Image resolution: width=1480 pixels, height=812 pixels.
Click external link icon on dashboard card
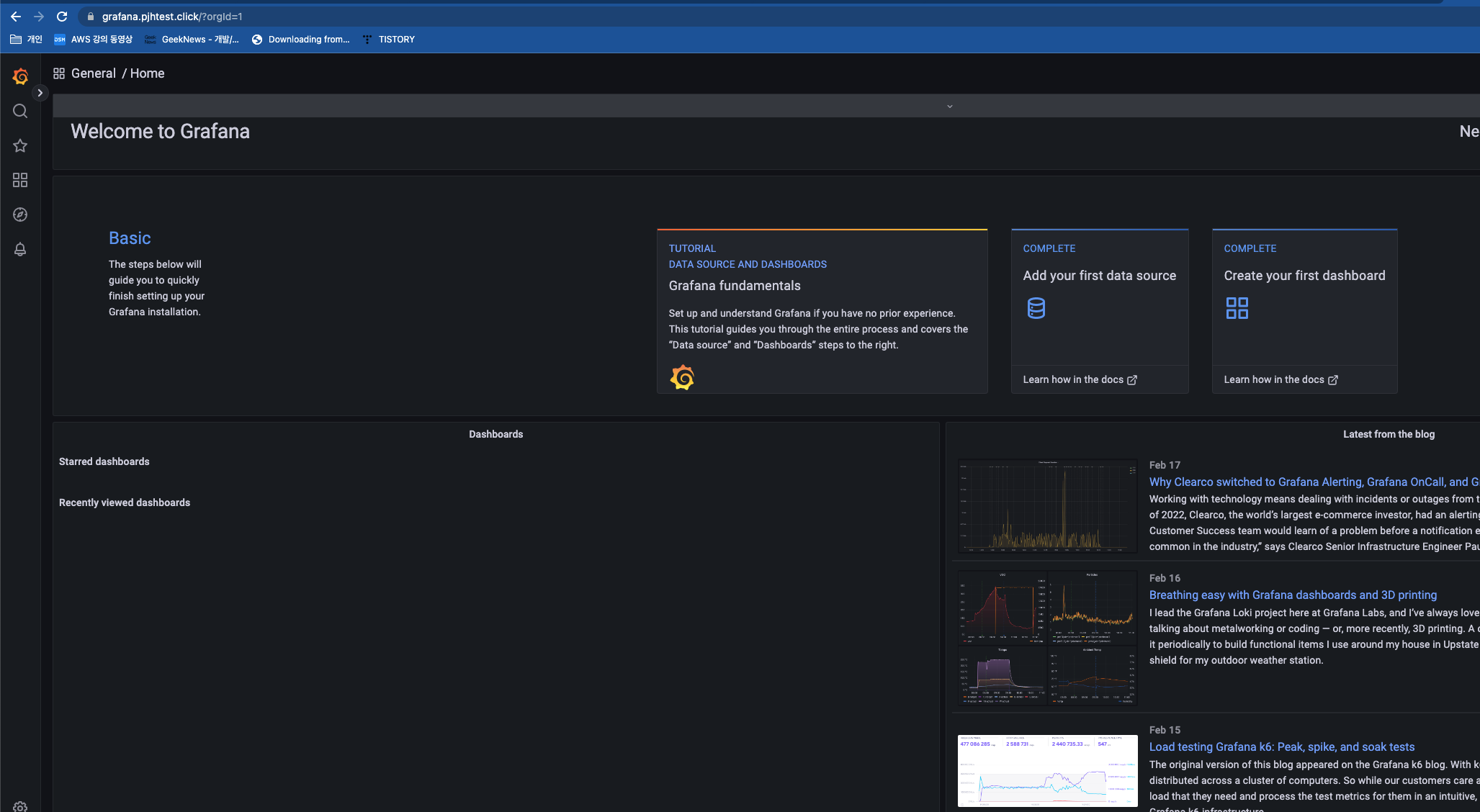click(x=1333, y=380)
